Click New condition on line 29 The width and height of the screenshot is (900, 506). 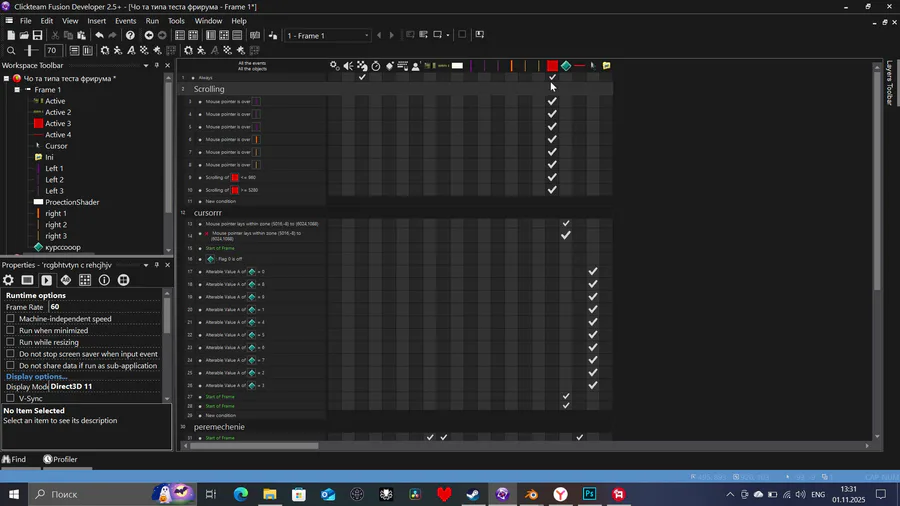(x=221, y=415)
